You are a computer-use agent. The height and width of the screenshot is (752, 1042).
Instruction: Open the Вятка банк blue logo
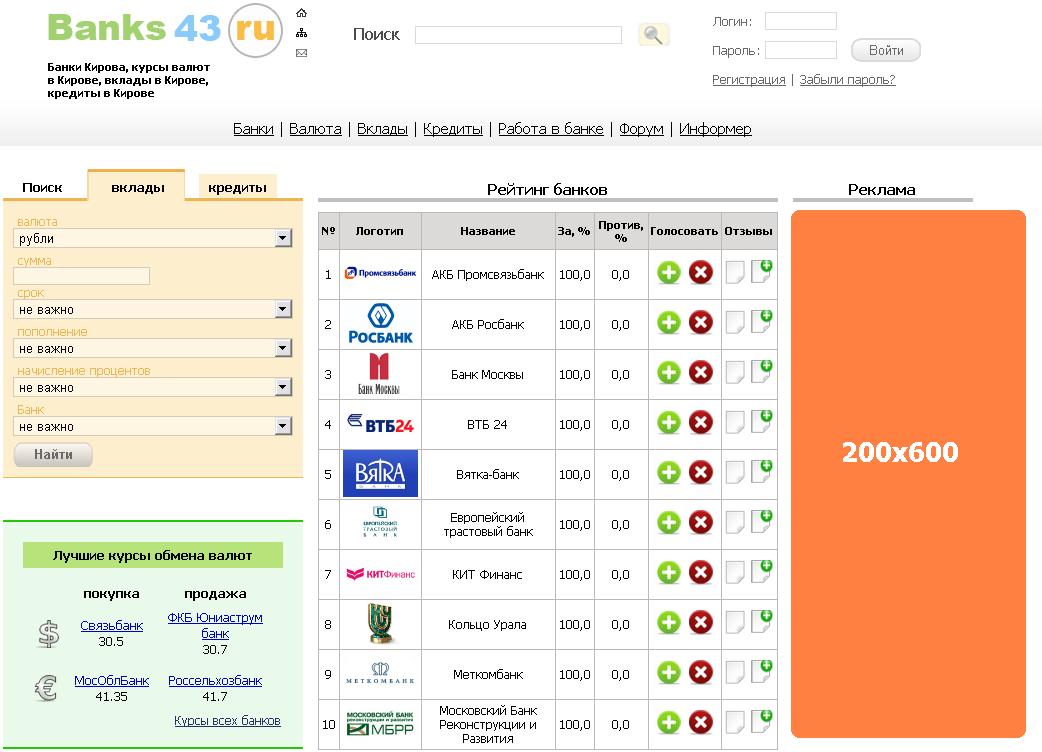pos(380,474)
